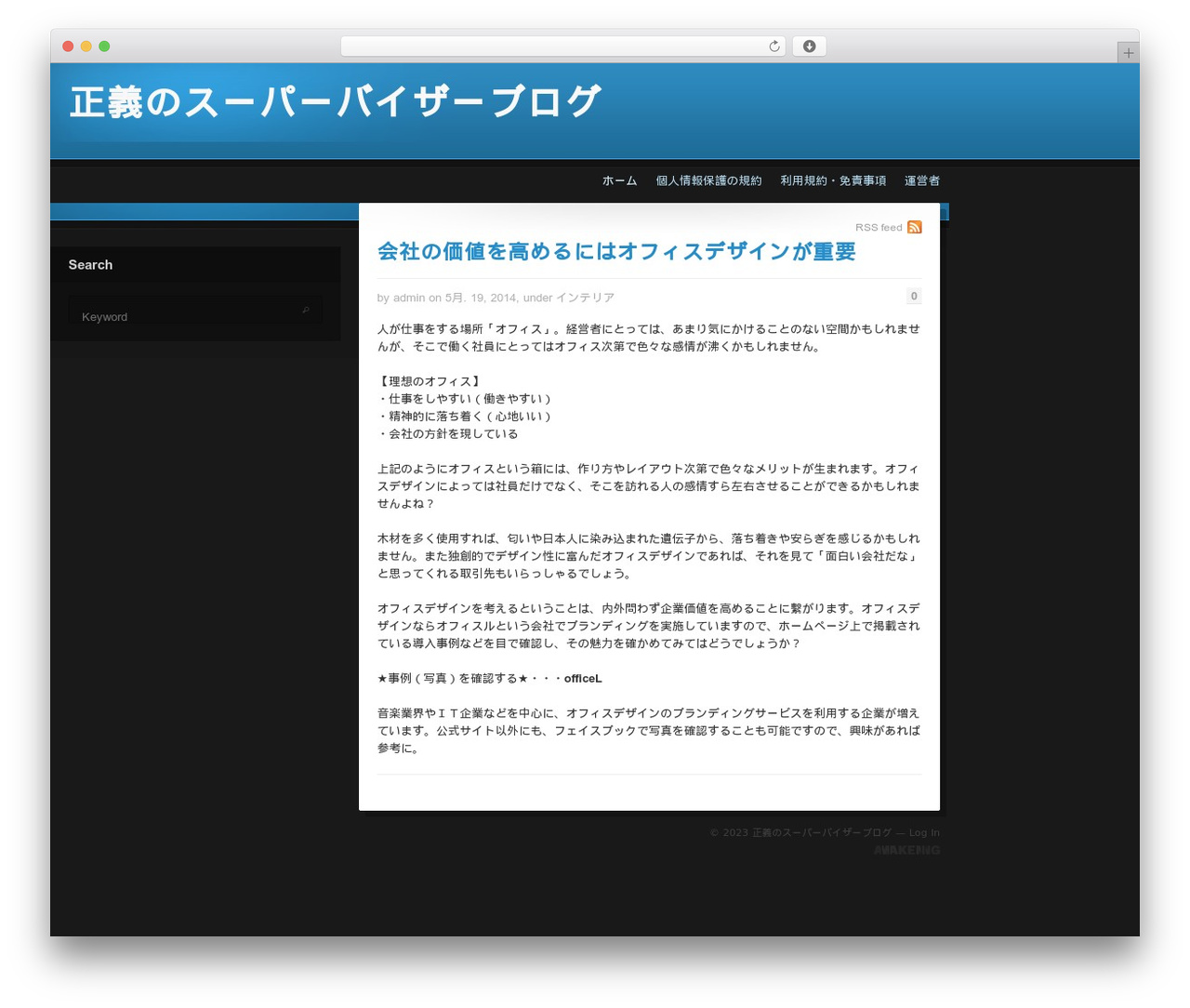This screenshot has width=1190, height=1008.
Task: Click the AWAKENING theme credit link
Action: [x=906, y=850]
